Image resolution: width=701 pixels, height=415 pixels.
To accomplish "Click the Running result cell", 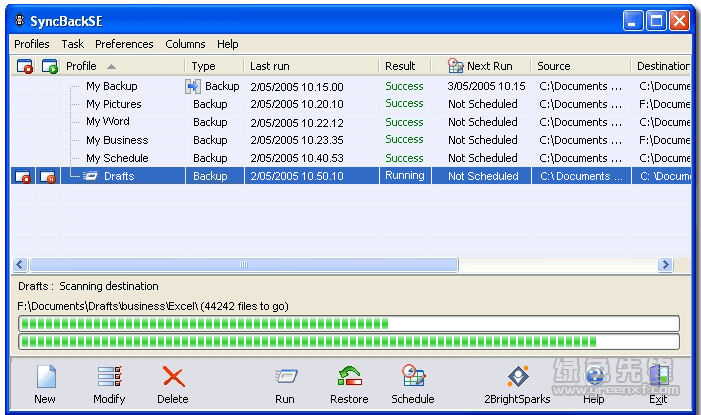I will 405,176.
